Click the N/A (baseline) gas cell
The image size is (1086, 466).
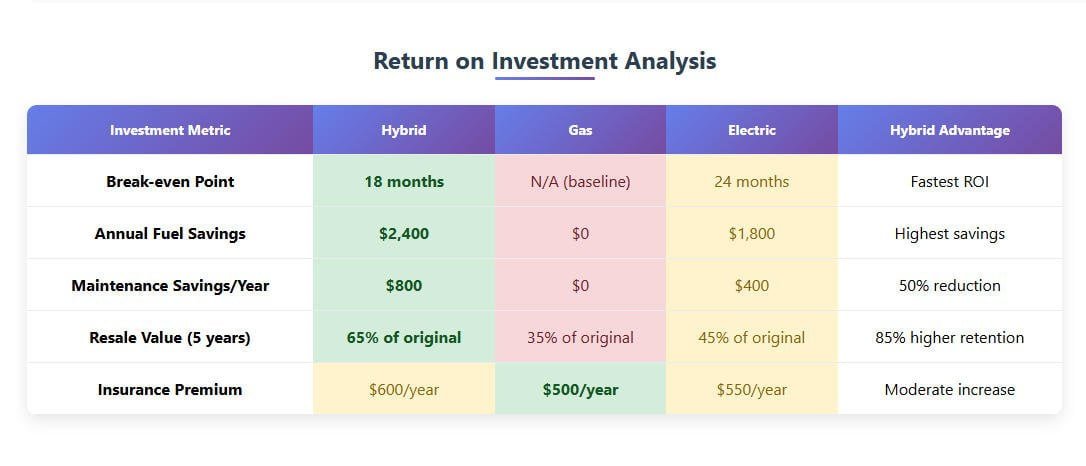point(580,182)
